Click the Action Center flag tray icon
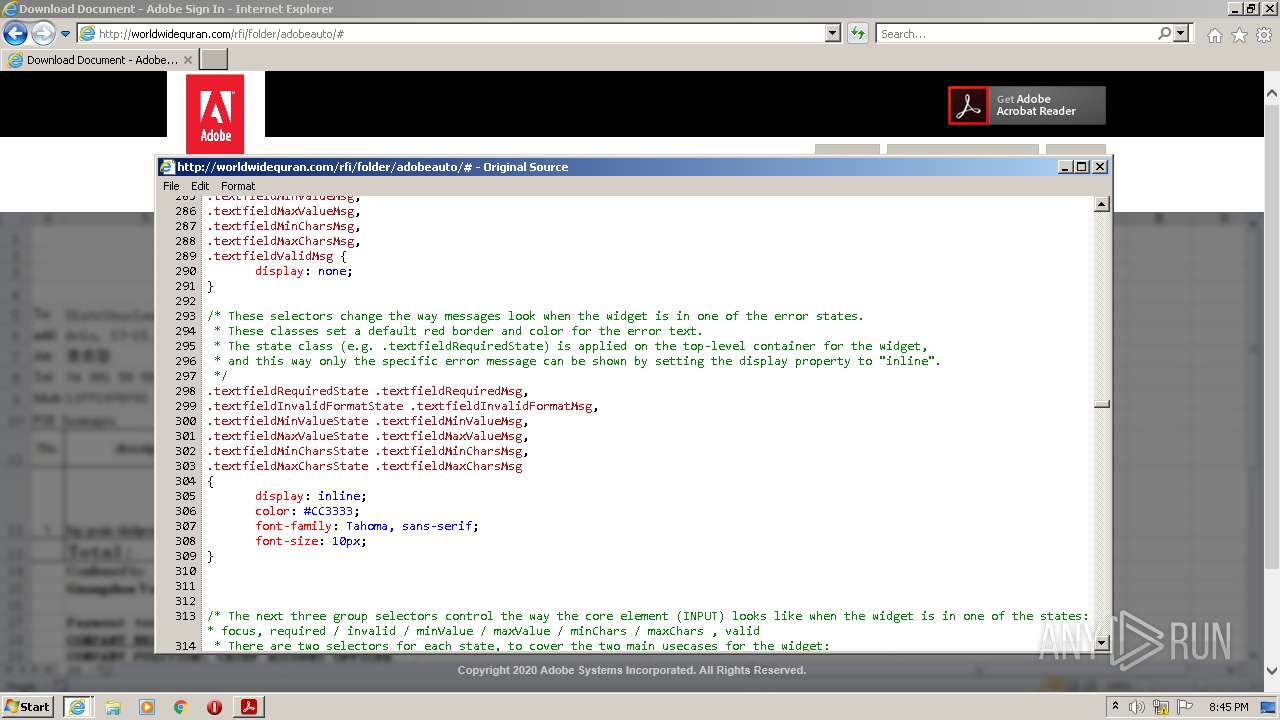The width and height of the screenshot is (1280, 720). click(x=1185, y=707)
